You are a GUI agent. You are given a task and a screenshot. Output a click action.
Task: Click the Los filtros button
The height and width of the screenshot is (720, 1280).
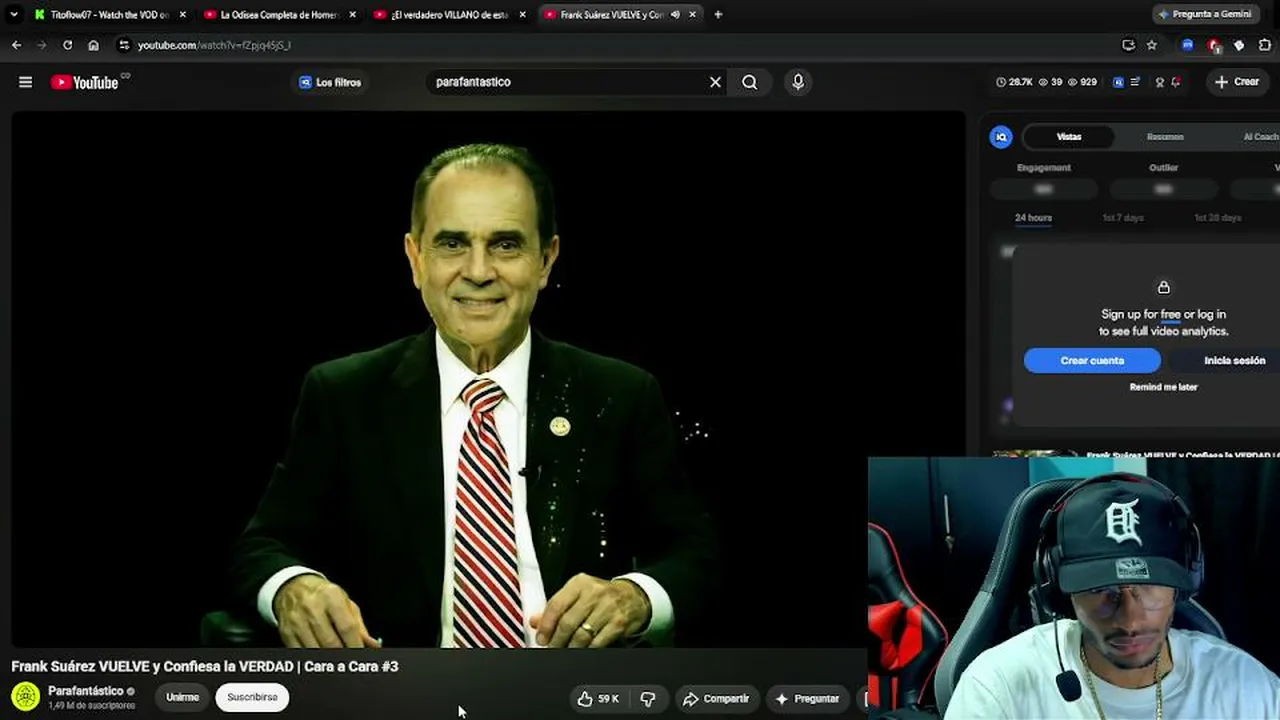click(x=330, y=82)
